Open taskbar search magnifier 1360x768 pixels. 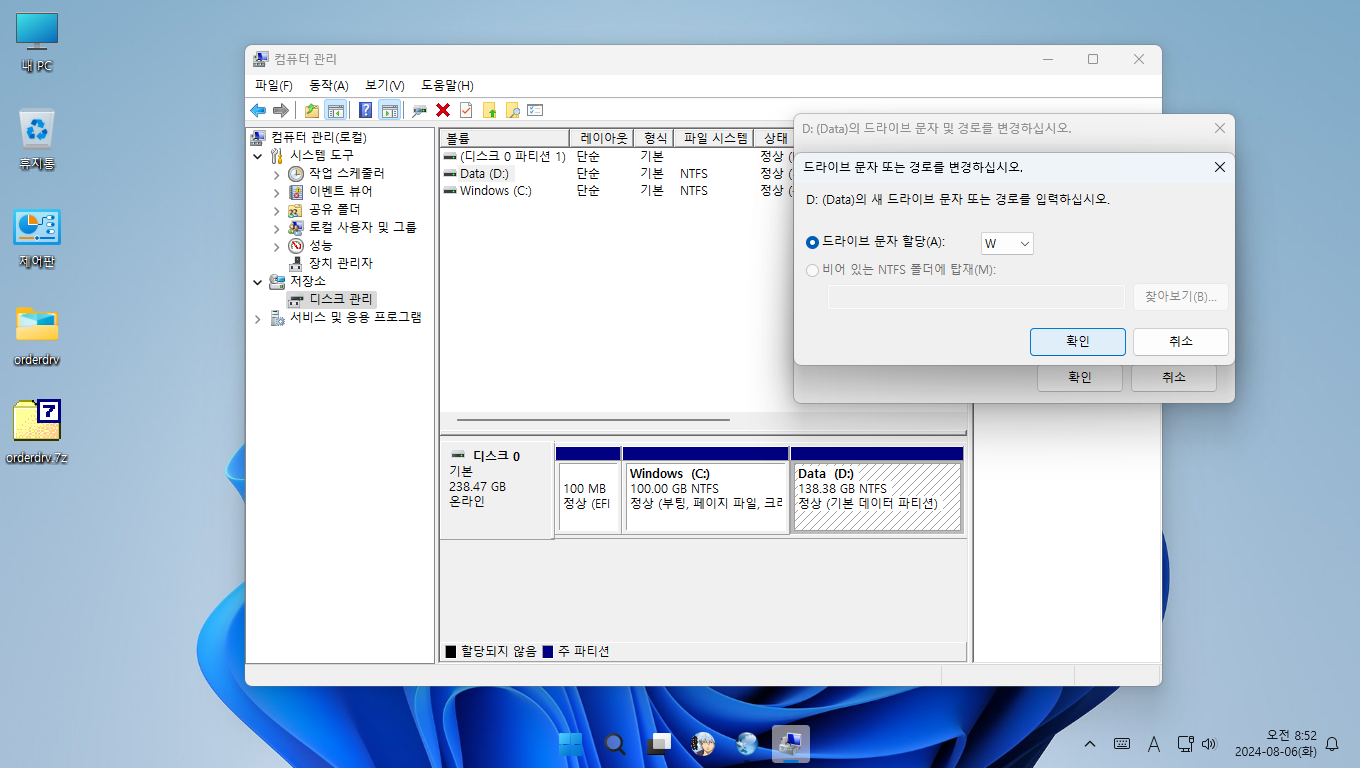pos(615,743)
